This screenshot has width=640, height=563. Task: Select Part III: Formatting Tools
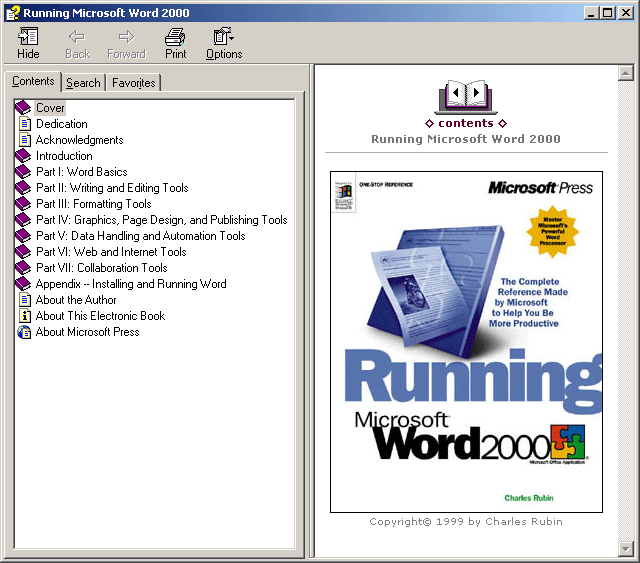point(93,203)
